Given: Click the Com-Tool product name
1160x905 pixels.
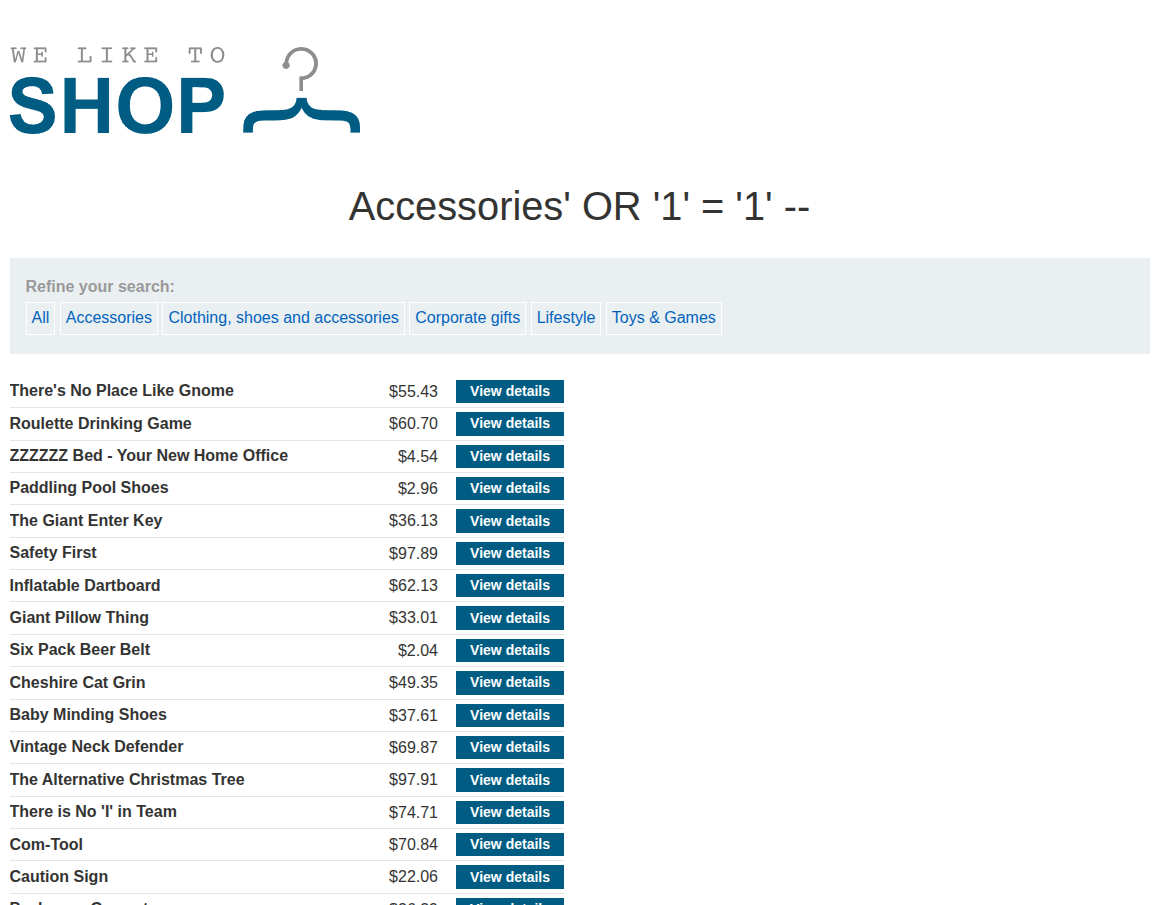Looking at the screenshot, I should pos(46,844).
